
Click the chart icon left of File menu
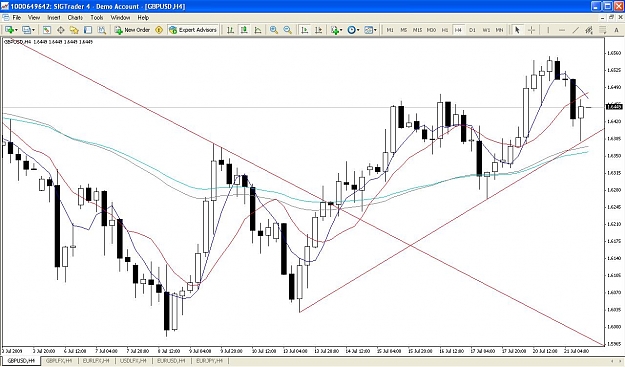click(x=6, y=18)
